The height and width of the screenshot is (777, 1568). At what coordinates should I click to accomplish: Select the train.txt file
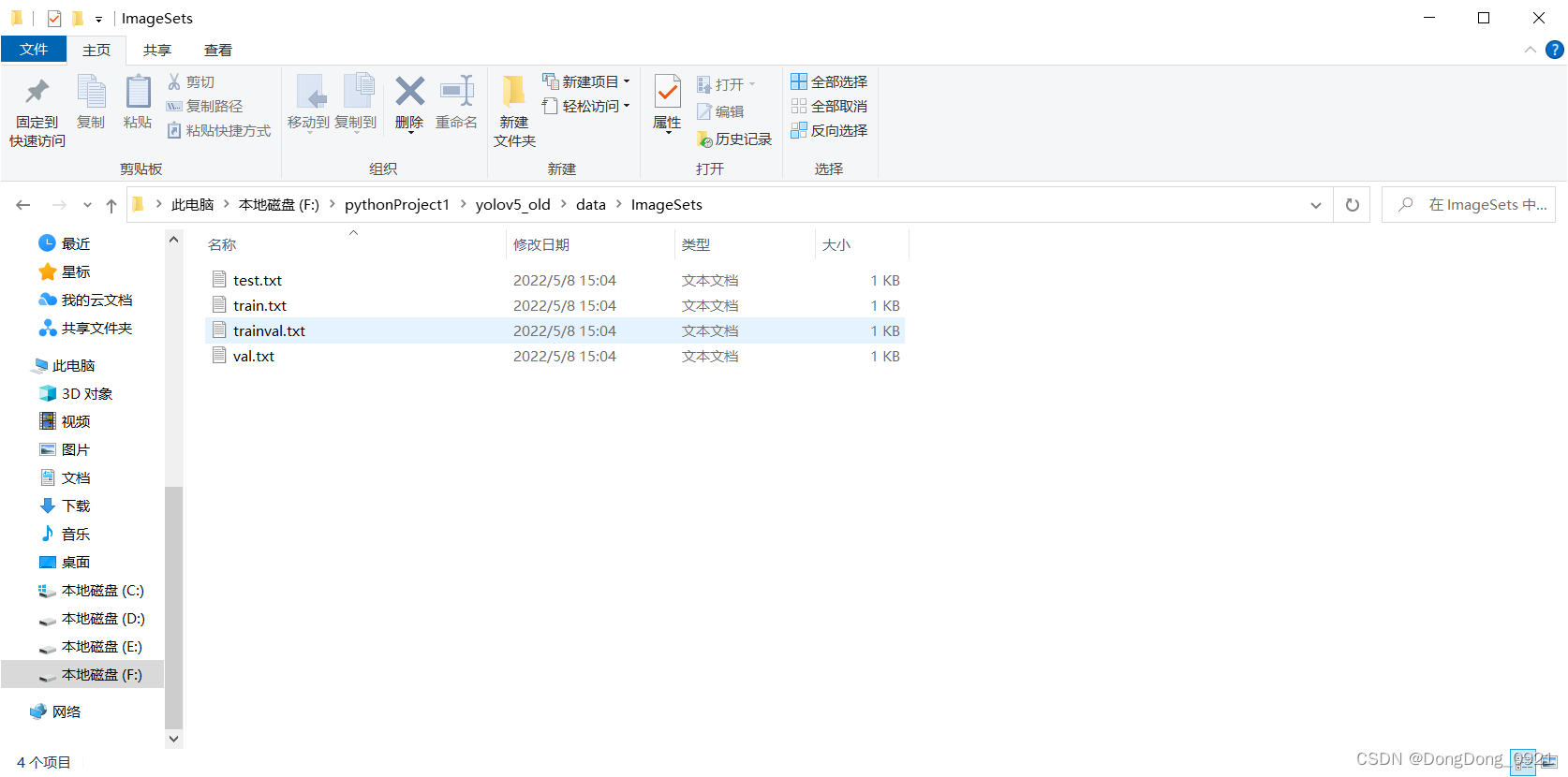(555, 305)
